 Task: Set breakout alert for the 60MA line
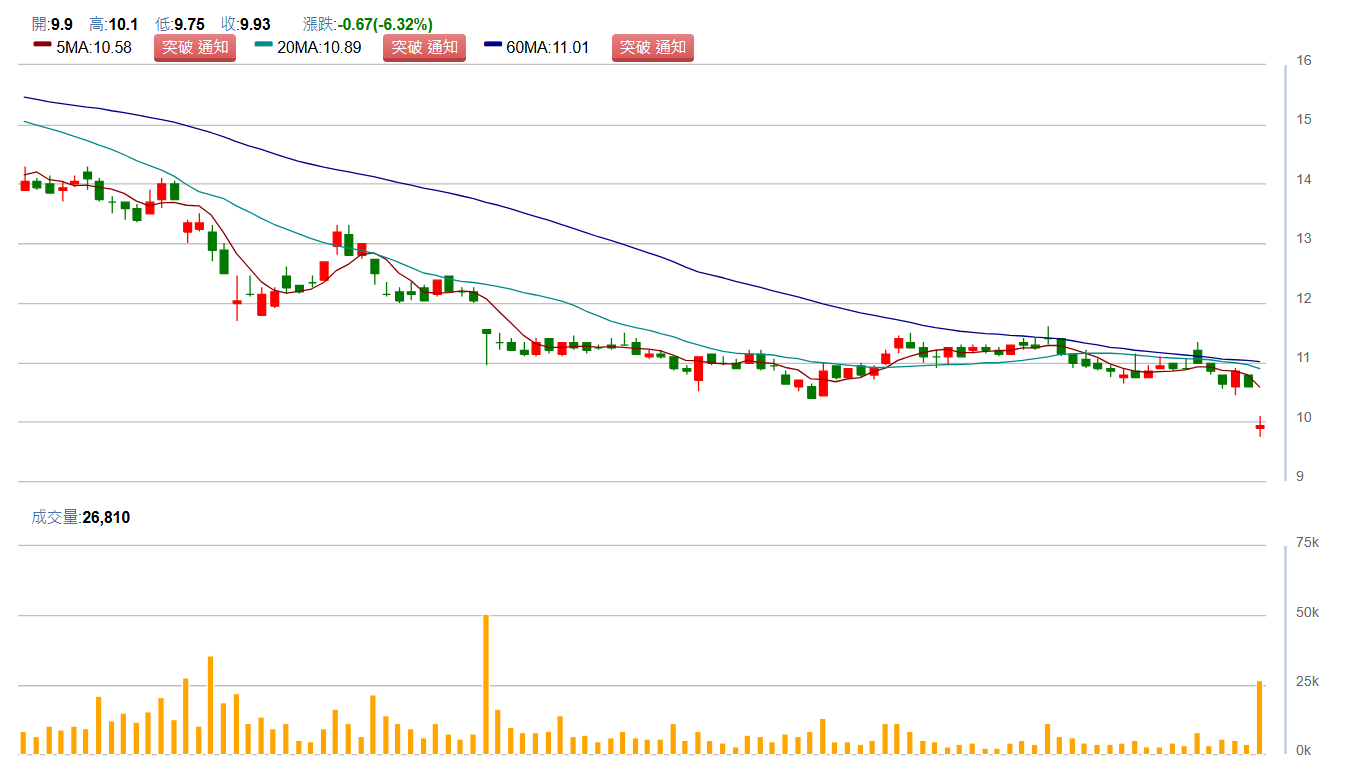(652, 47)
